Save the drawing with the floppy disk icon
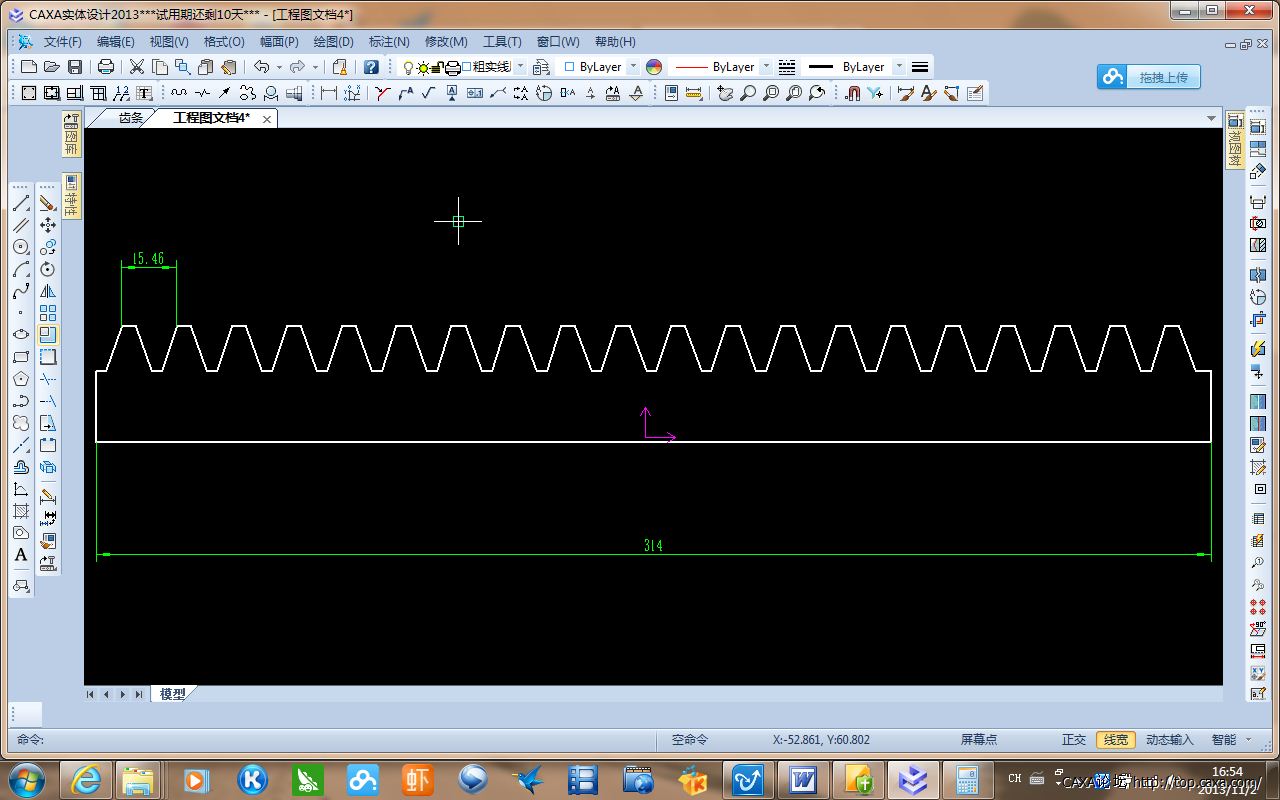 click(x=75, y=67)
